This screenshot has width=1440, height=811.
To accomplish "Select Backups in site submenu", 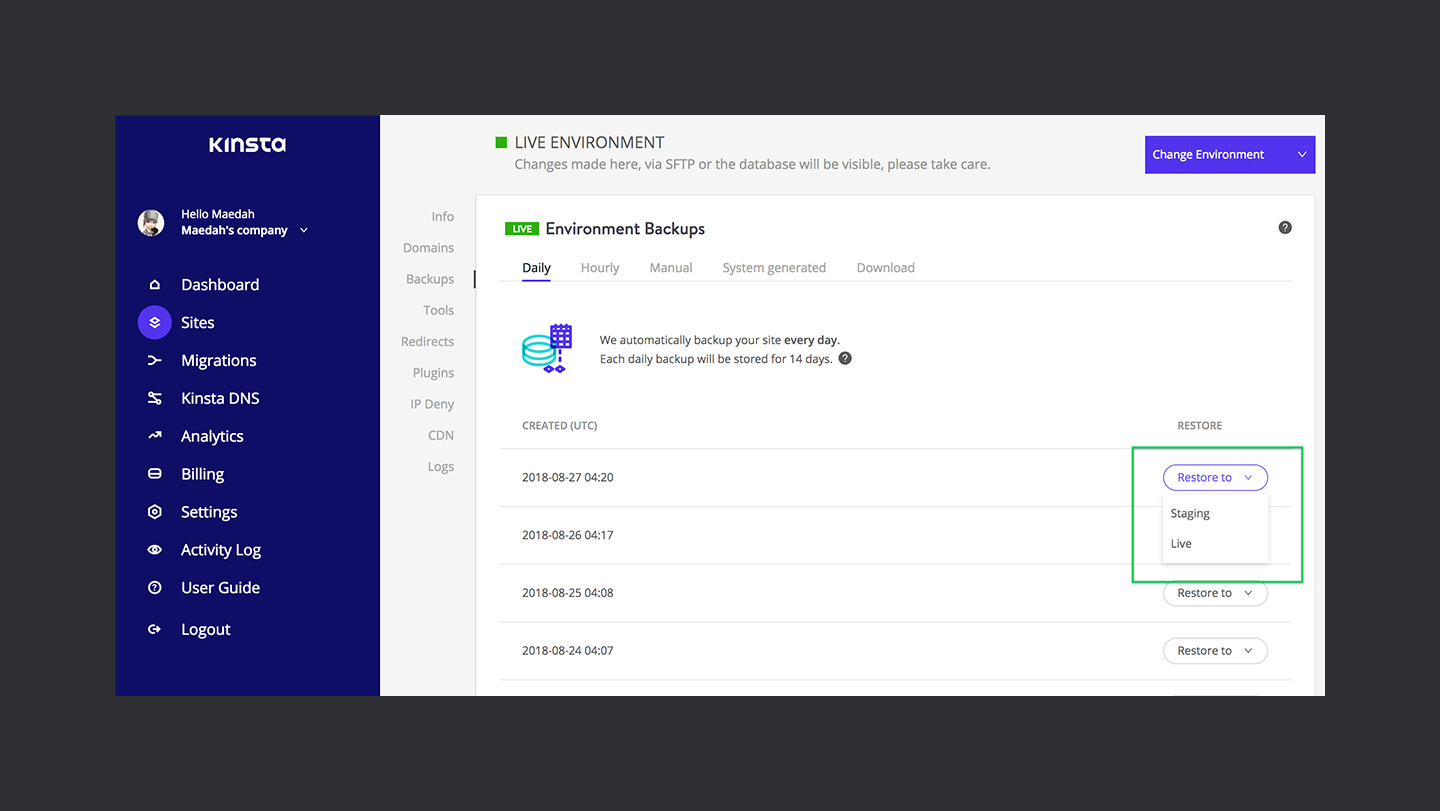I will [x=430, y=279].
